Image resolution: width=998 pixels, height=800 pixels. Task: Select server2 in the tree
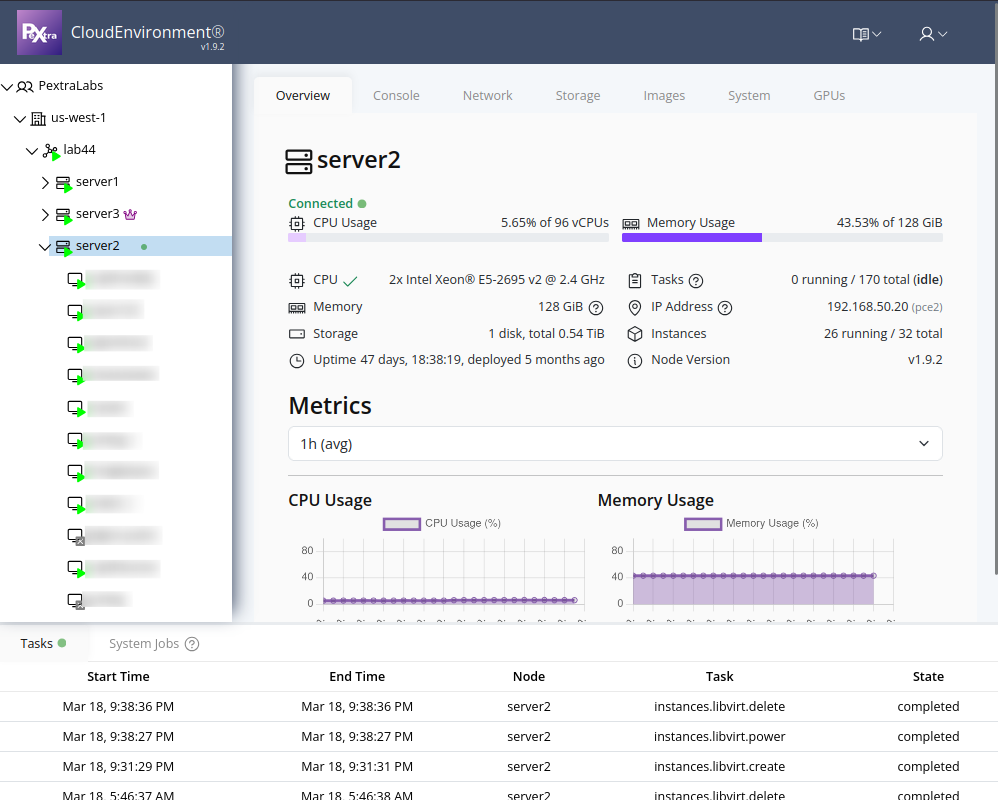point(97,246)
